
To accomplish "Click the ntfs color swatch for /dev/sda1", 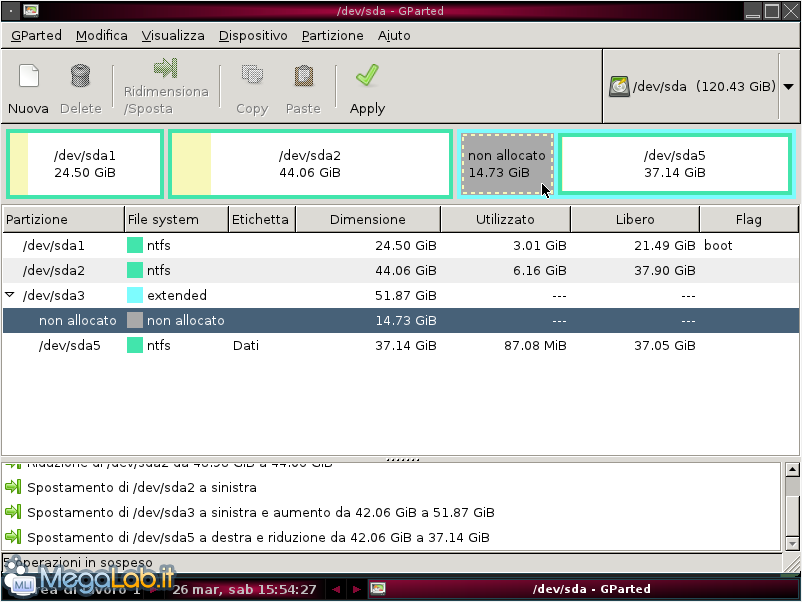I will point(135,246).
